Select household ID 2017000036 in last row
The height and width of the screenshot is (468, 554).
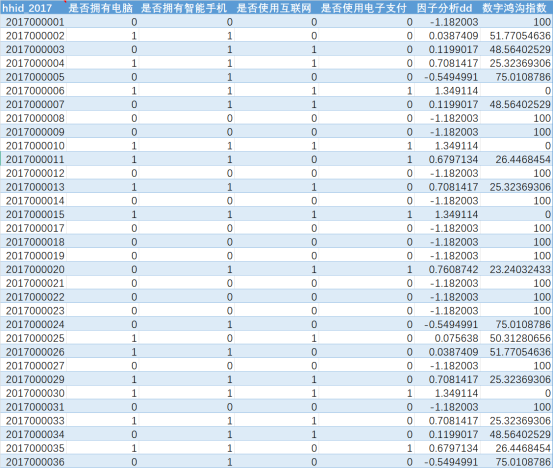(34, 462)
